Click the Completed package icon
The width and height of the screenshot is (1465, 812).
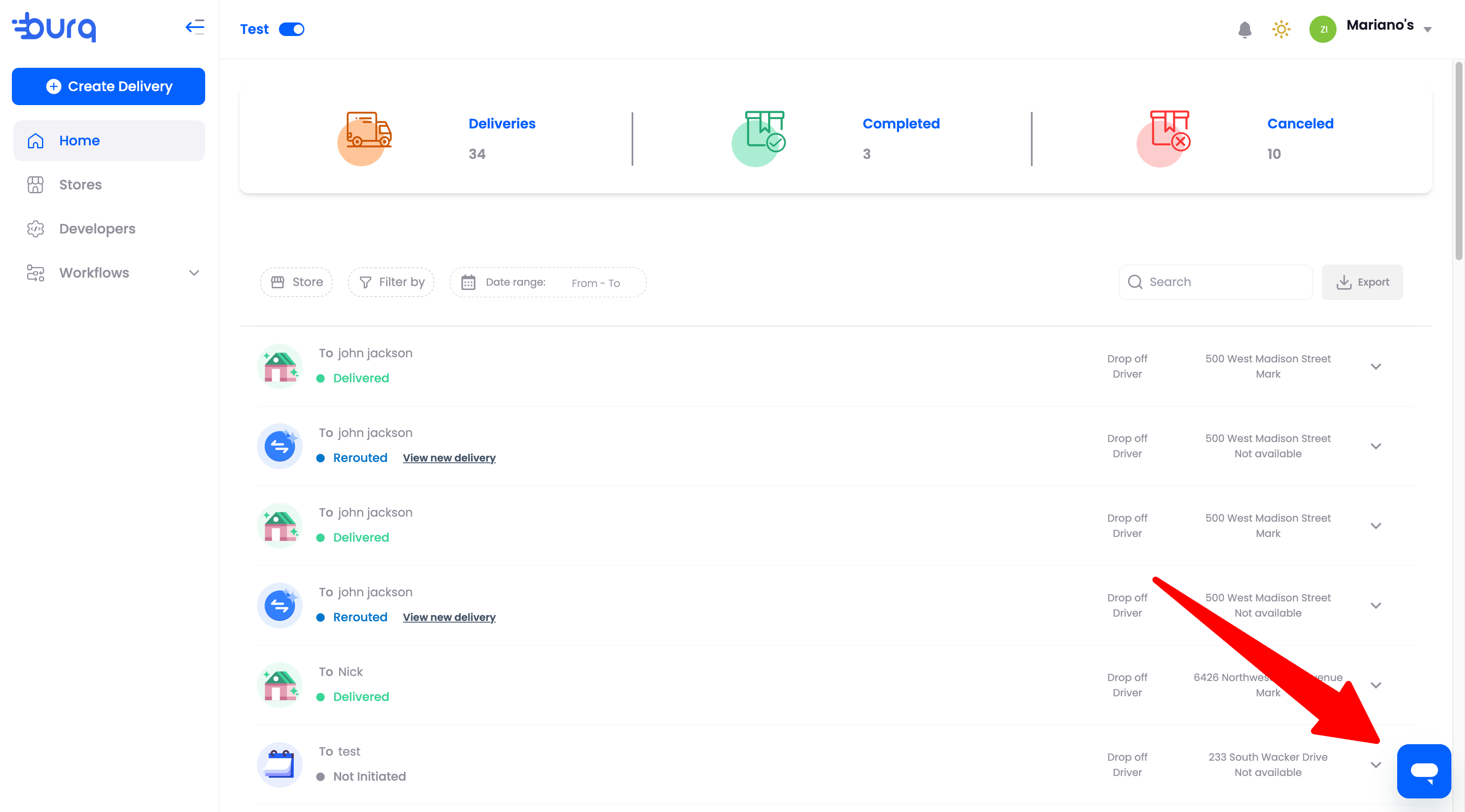coord(764,131)
